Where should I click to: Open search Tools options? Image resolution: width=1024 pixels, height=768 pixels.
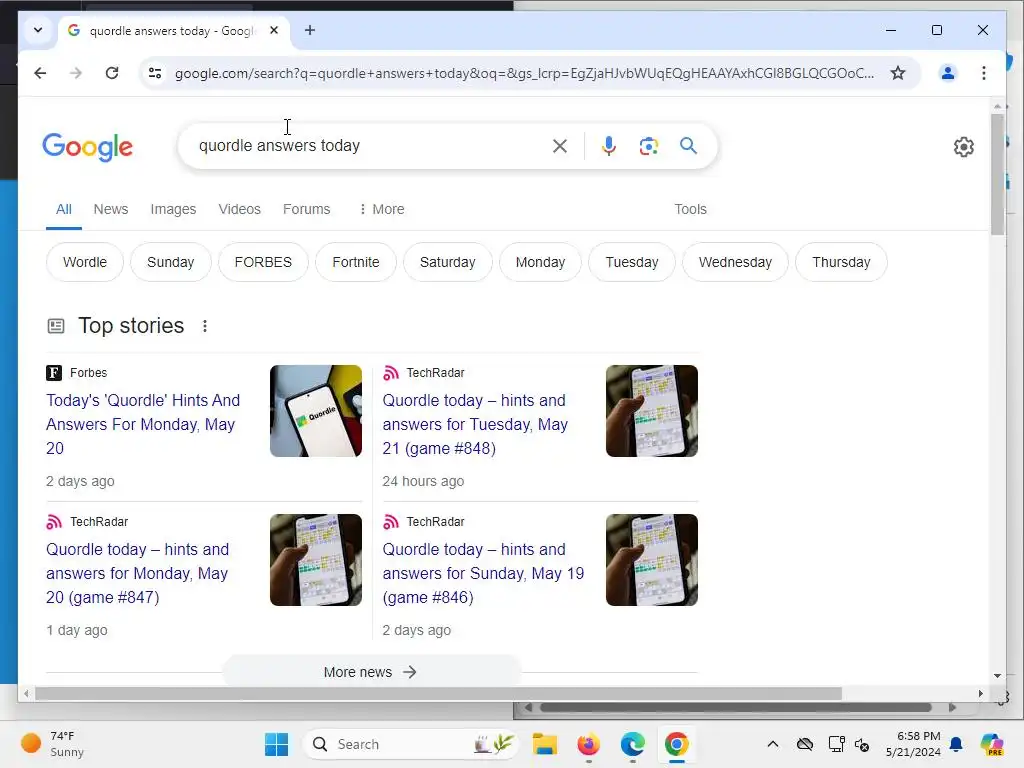pos(690,209)
